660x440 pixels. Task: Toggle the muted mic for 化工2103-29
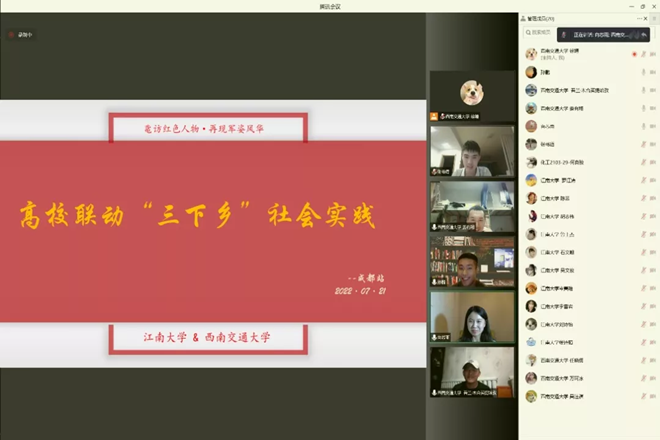click(x=641, y=162)
